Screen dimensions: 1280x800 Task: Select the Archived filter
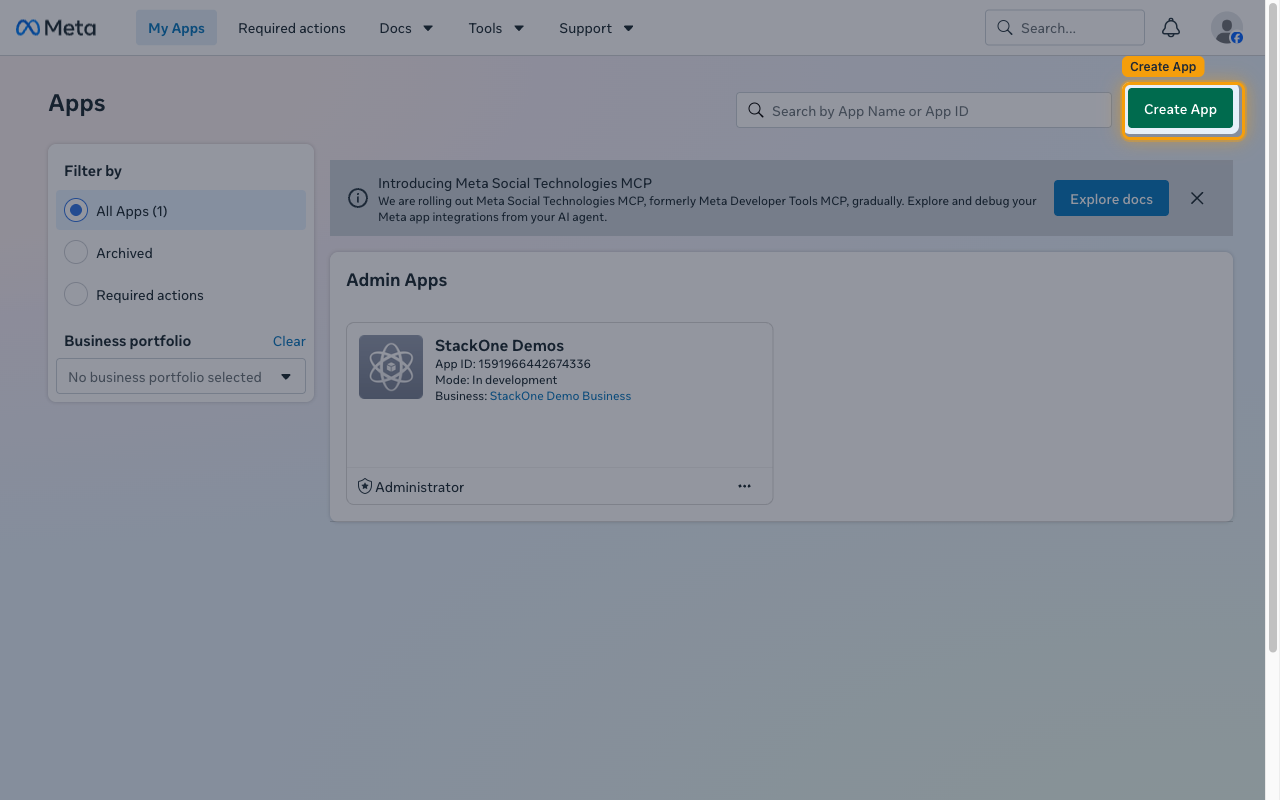pyautogui.click(x=181, y=253)
